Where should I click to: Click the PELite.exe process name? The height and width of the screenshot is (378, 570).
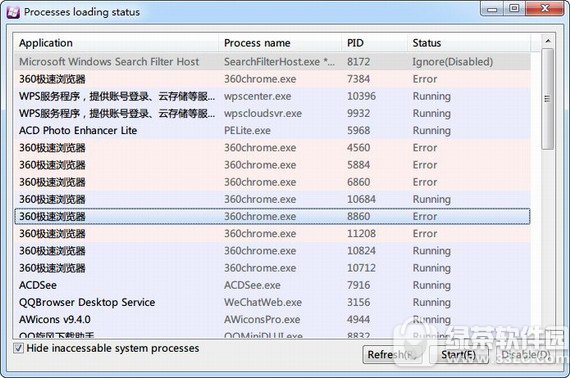click(x=247, y=130)
